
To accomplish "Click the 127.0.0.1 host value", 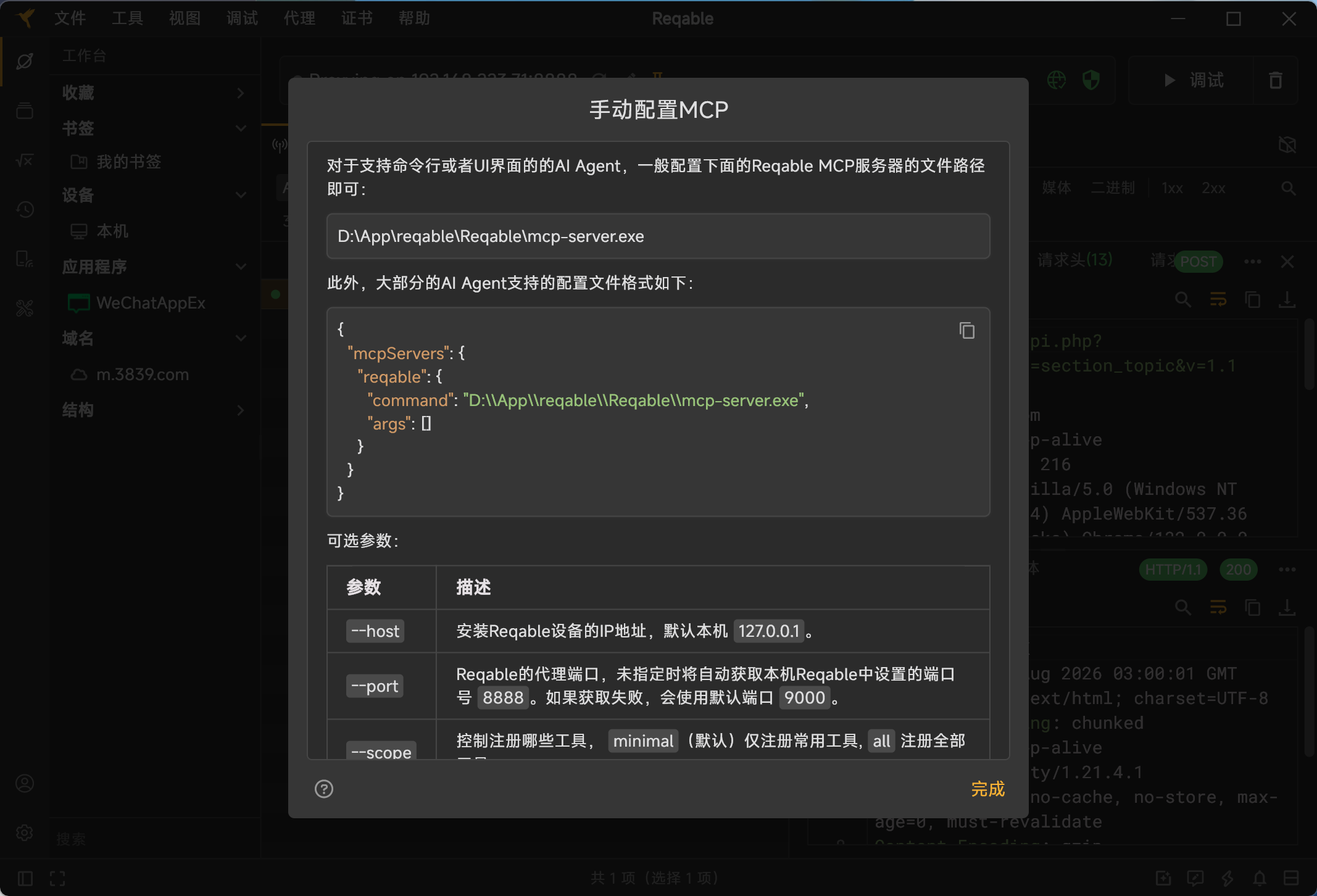I will [x=768, y=631].
